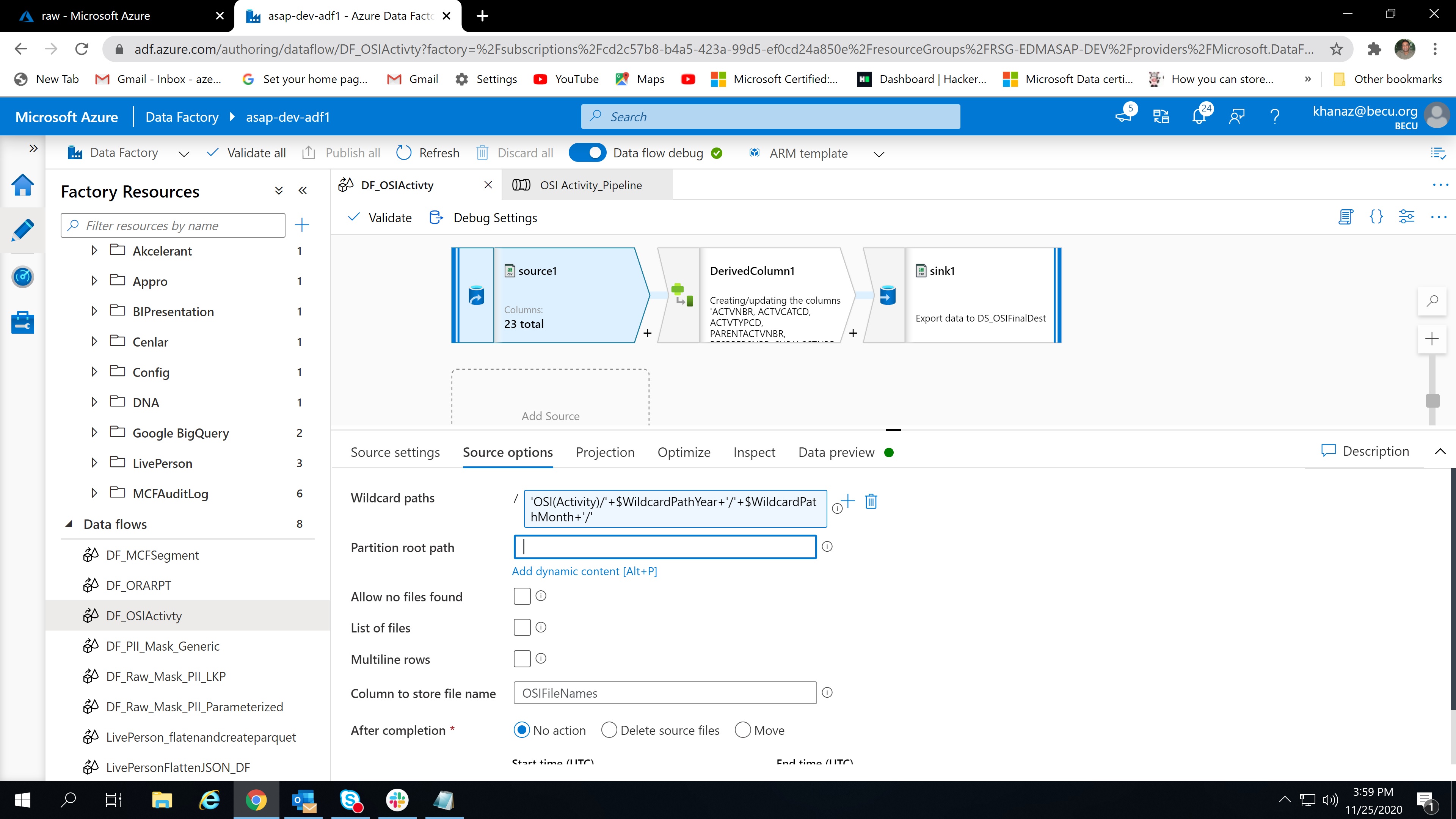Expand the Google BigQuery folder
The width and height of the screenshot is (1456, 819).
point(94,432)
